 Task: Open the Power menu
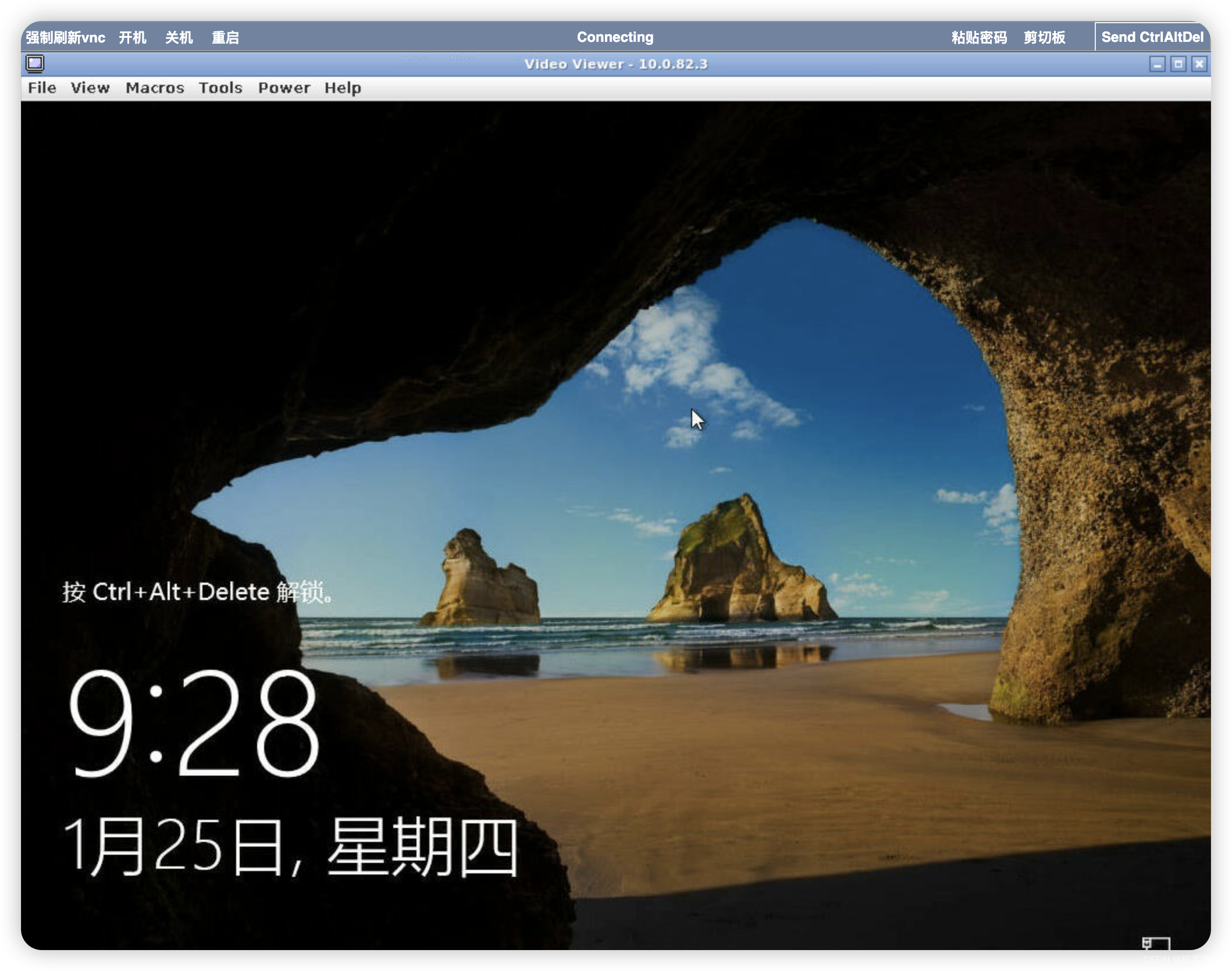coord(284,88)
